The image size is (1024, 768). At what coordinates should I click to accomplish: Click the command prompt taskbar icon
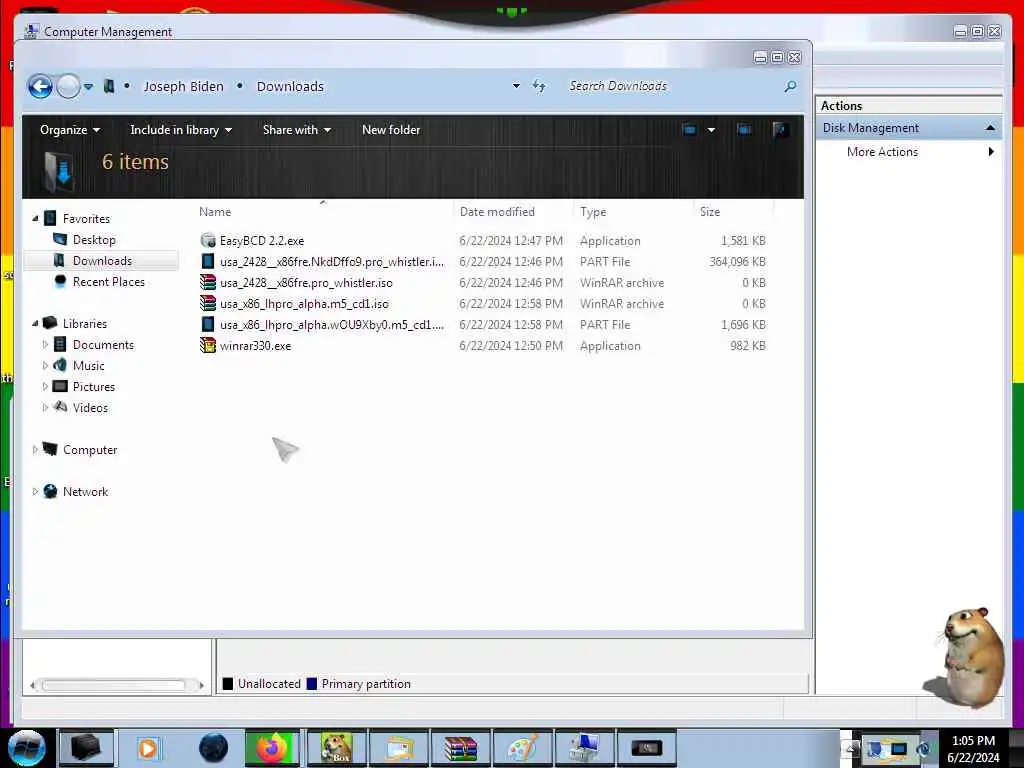point(647,748)
